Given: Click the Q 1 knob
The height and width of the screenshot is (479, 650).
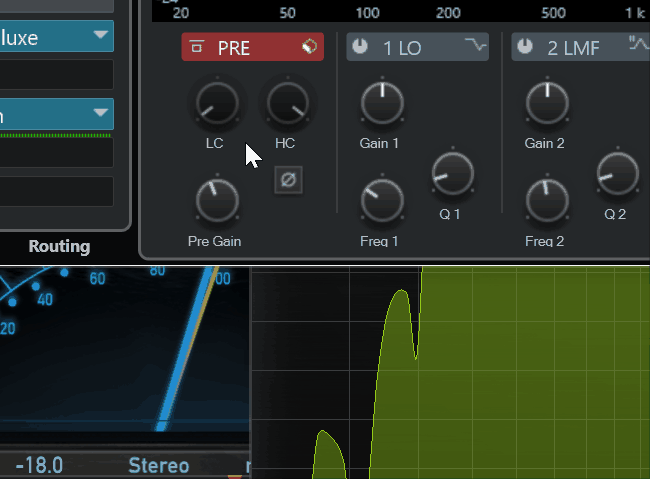Looking at the screenshot, I should click(x=451, y=174).
